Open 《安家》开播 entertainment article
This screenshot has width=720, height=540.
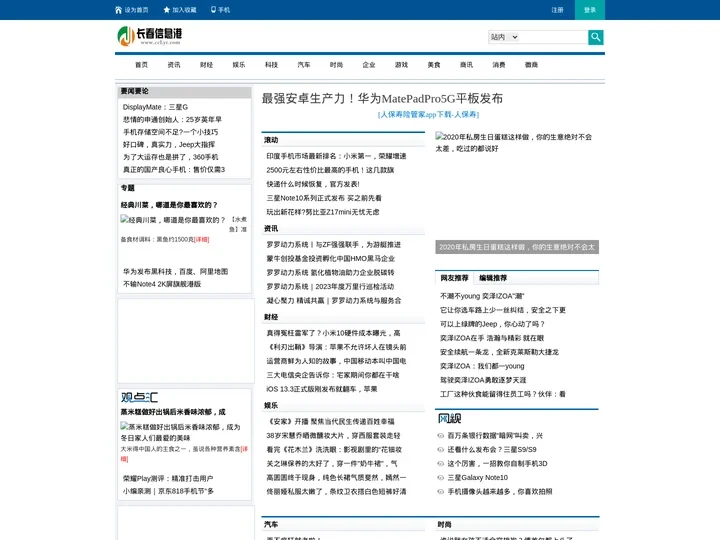coord(329,422)
